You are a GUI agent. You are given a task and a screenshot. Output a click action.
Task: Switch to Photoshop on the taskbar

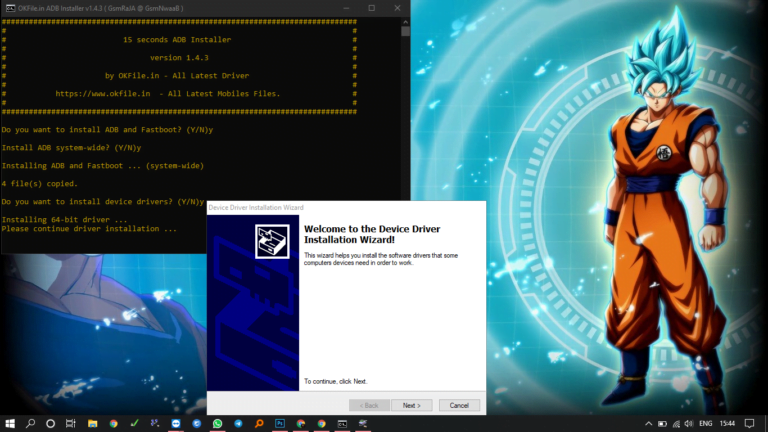tap(280, 423)
